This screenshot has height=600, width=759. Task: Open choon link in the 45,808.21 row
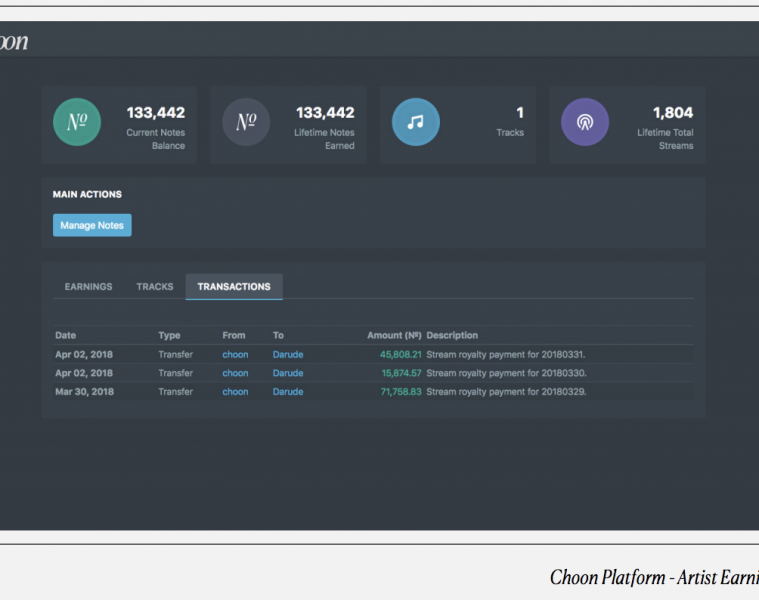pos(235,355)
